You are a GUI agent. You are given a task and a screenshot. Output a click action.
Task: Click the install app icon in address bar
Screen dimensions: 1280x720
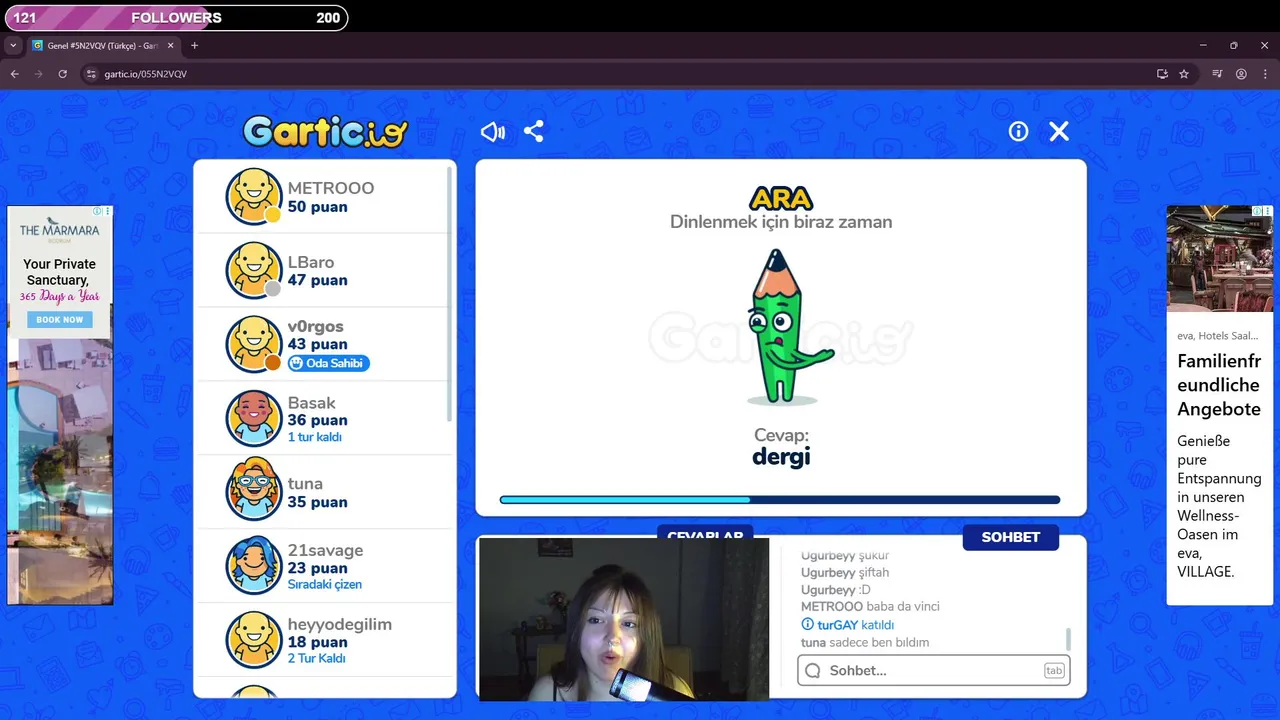click(x=1162, y=74)
